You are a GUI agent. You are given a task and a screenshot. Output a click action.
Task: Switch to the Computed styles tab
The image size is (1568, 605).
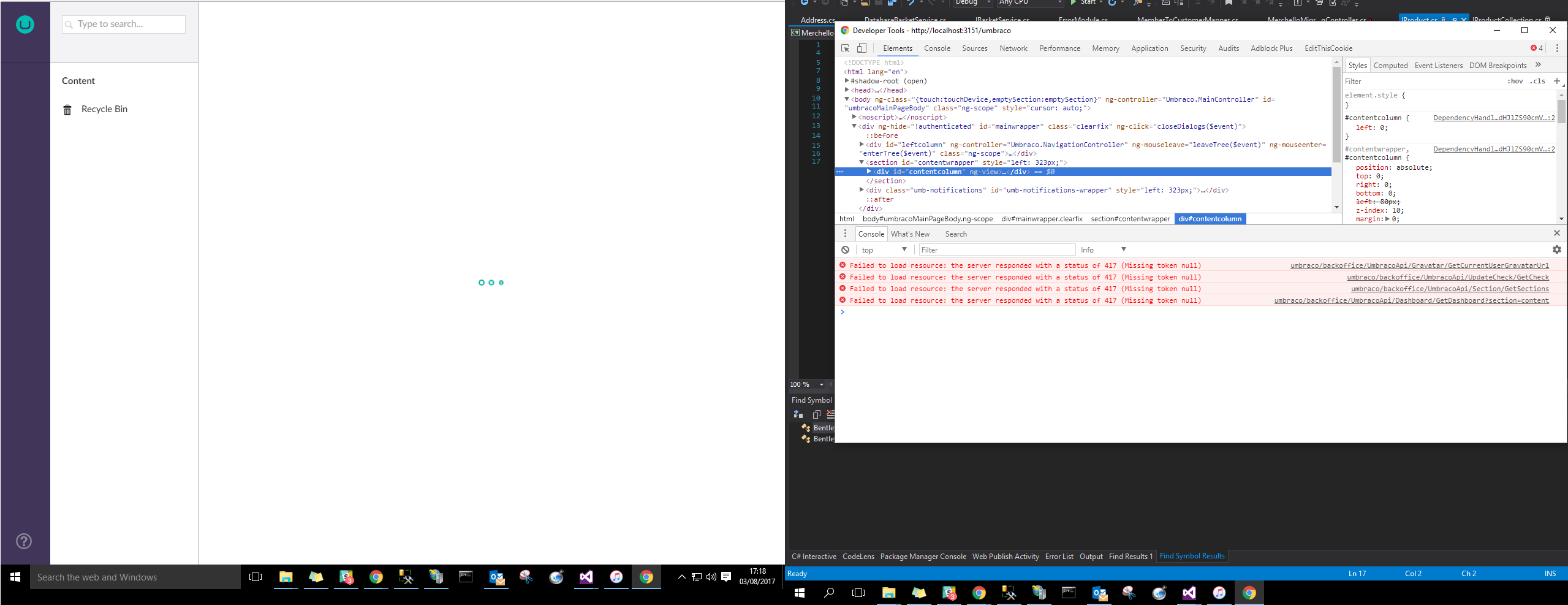click(1390, 66)
